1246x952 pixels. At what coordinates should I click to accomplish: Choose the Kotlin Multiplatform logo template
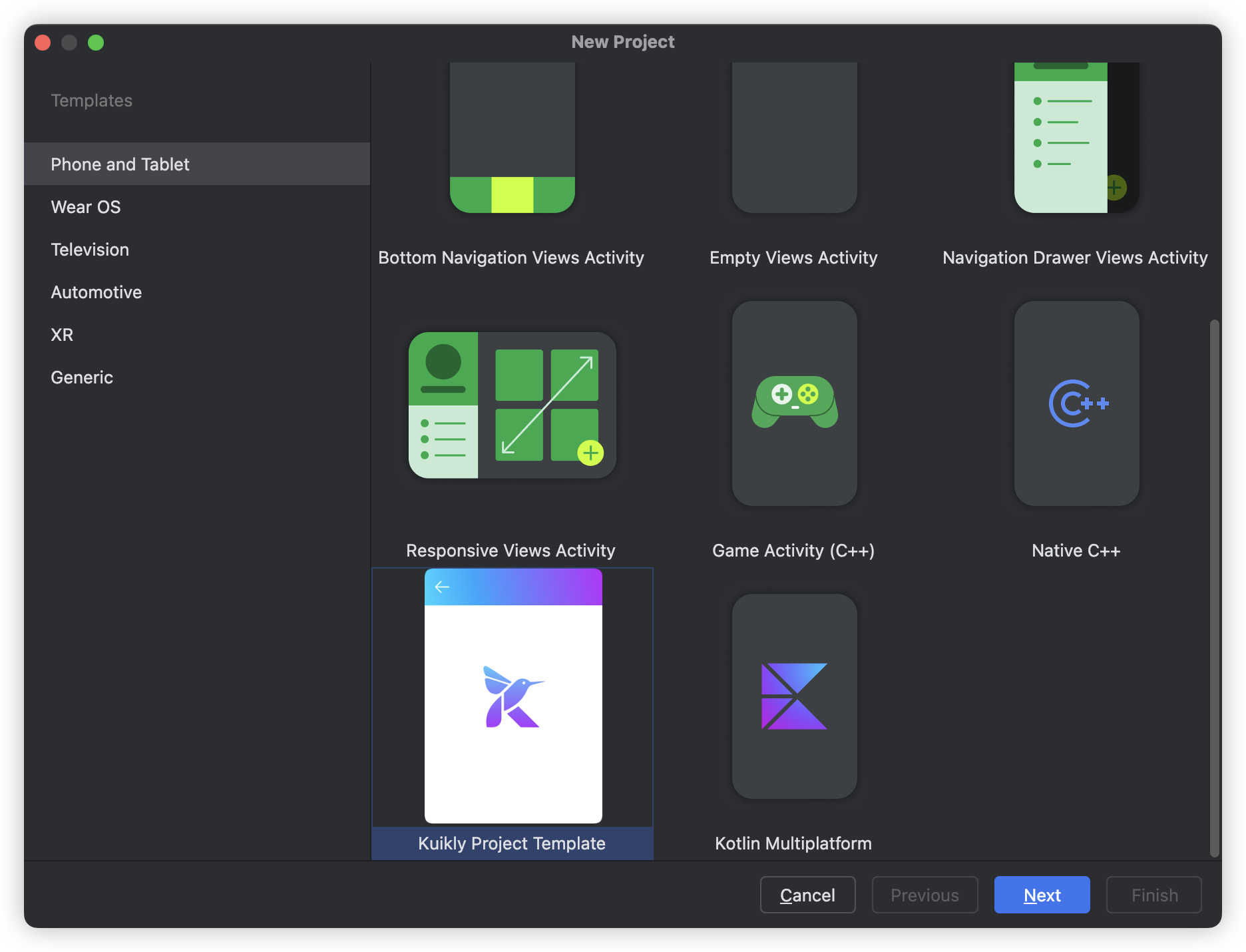tap(794, 696)
